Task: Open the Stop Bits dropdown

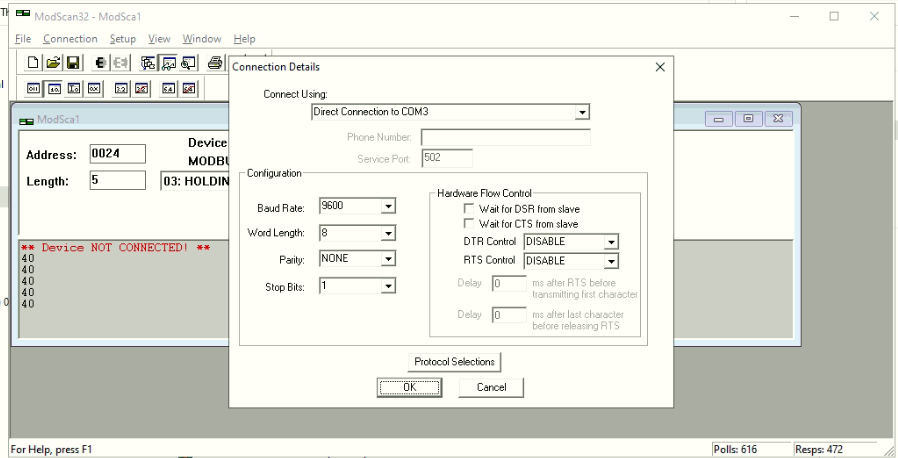Action: [x=388, y=286]
